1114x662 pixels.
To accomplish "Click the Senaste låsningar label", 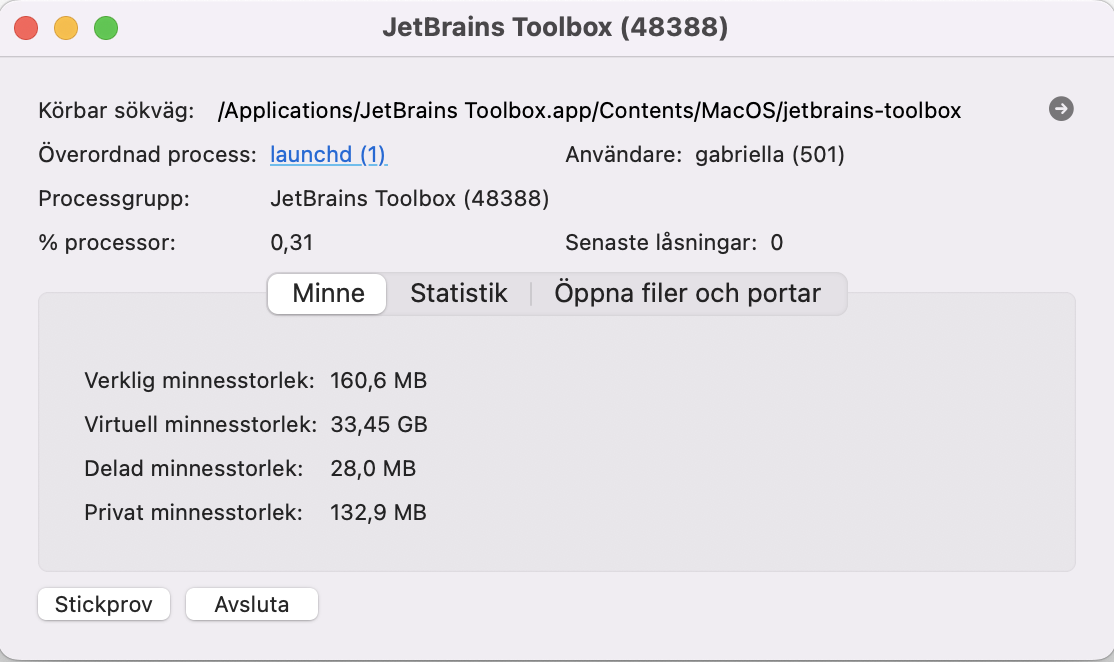I will tap(661, 242).
